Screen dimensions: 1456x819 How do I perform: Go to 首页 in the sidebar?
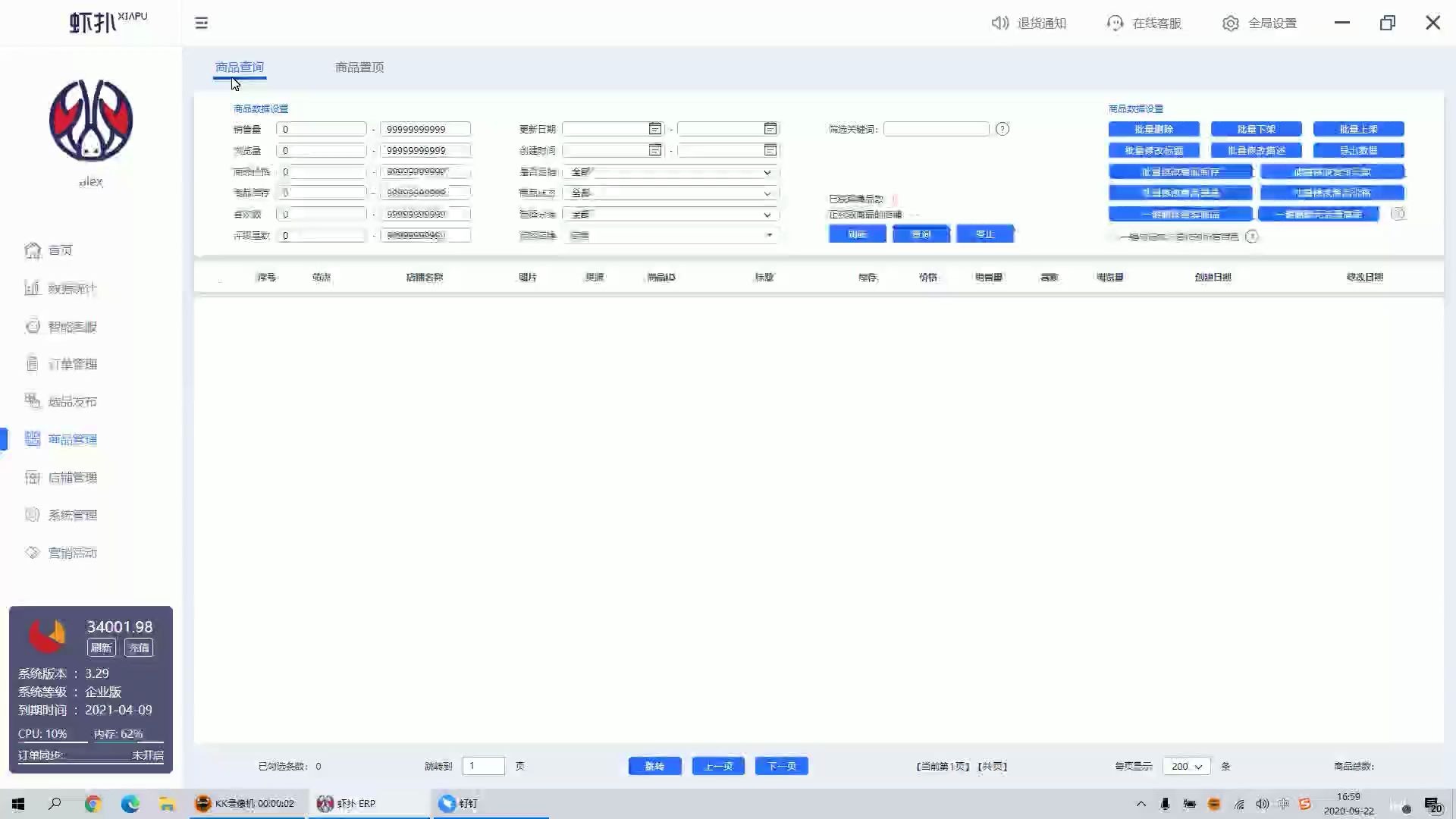(x=59, y=250)
